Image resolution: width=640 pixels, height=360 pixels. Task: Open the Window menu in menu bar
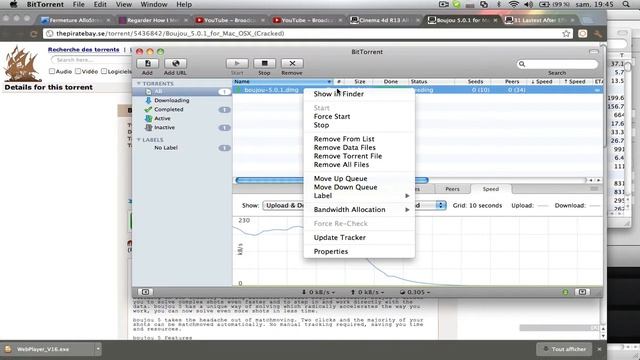point(154,4)
